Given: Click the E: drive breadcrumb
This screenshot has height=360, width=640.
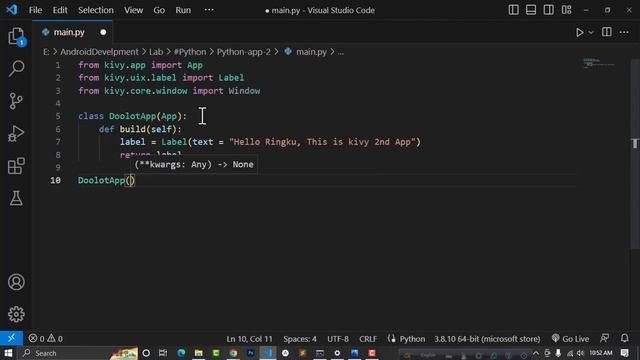Looking at the screenshot, I should (46, 52).
